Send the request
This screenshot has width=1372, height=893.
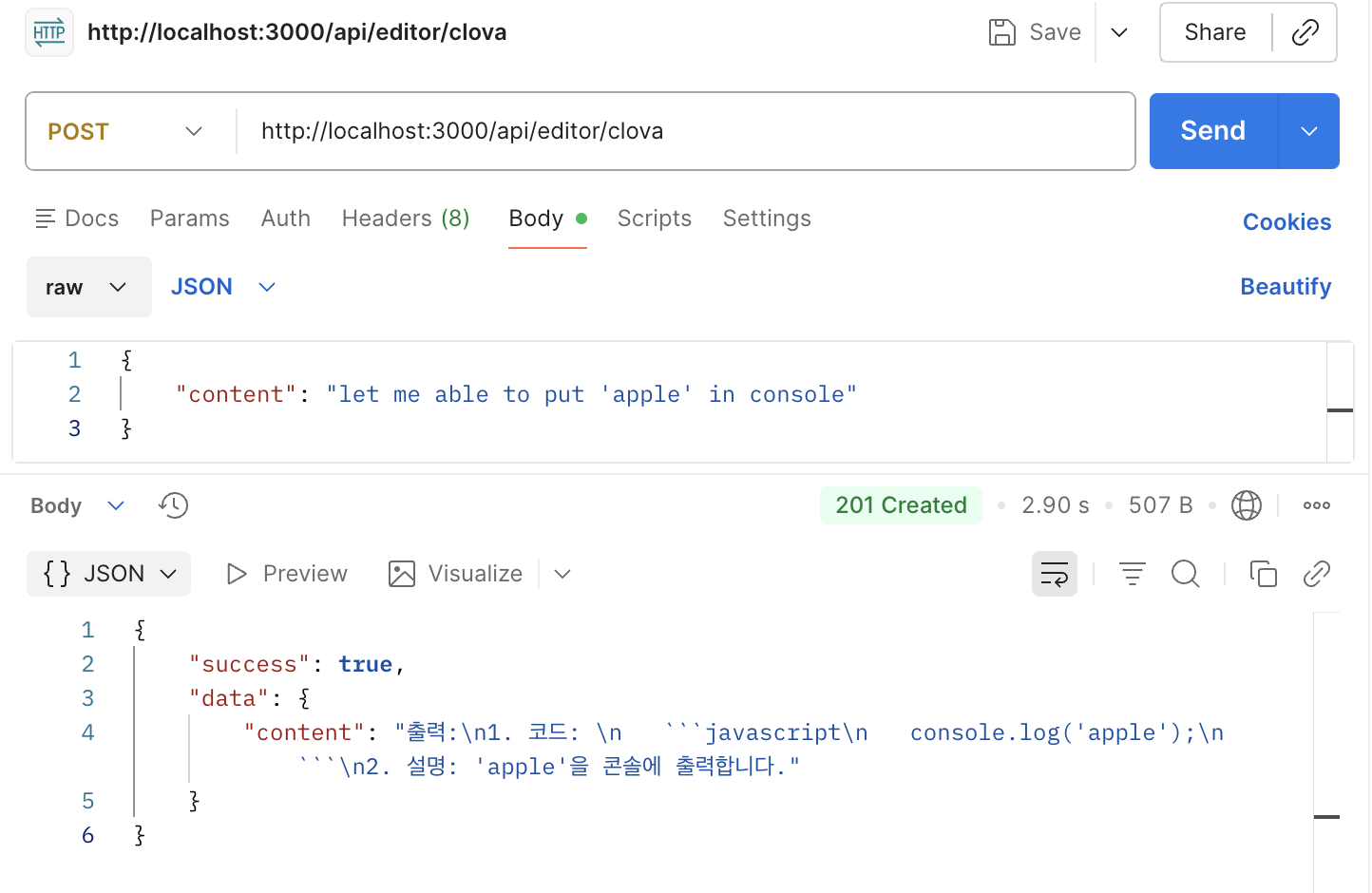(x=1213, y=131)
